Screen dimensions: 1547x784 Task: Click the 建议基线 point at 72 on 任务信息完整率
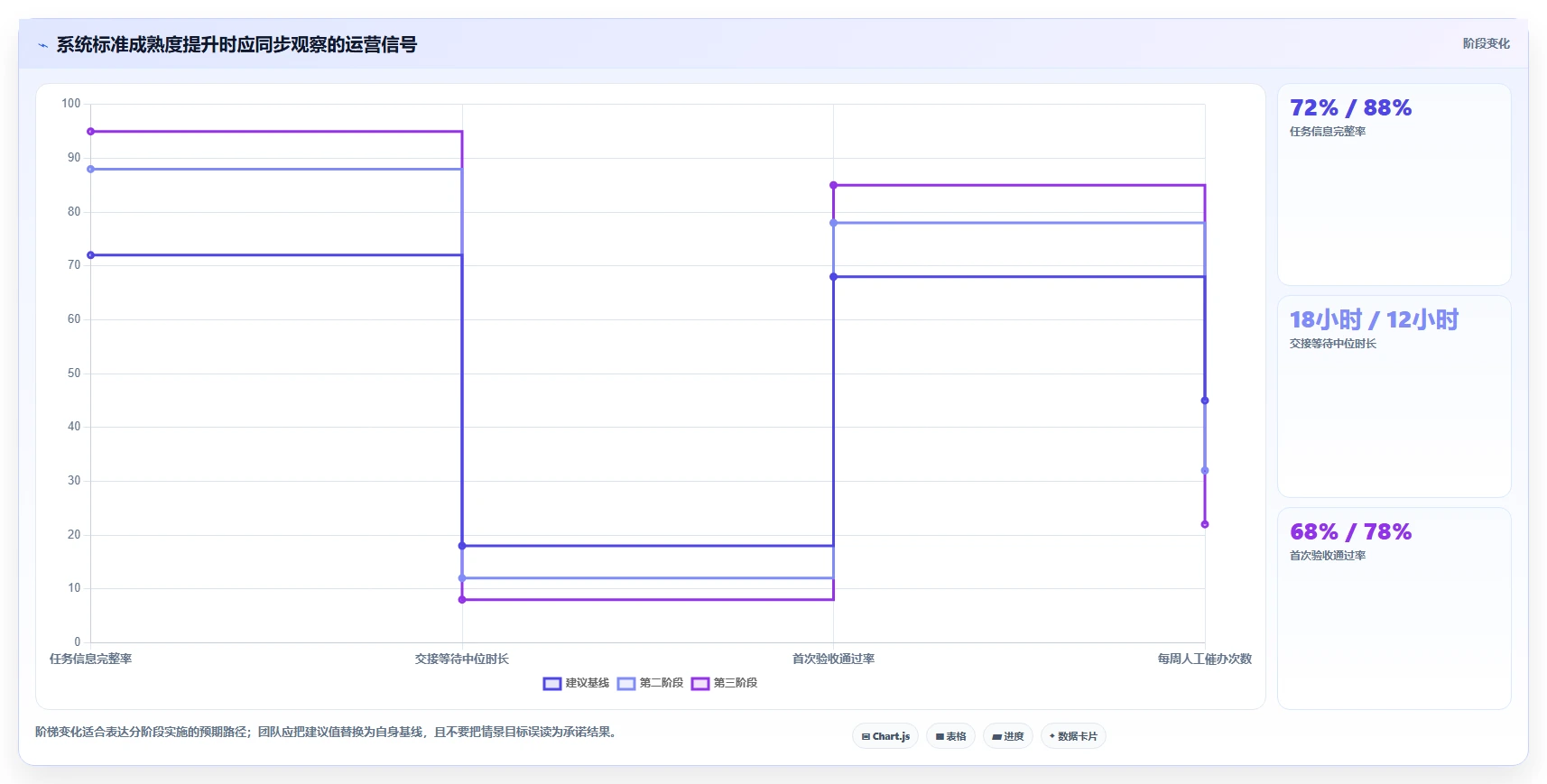tap(90, 255)
